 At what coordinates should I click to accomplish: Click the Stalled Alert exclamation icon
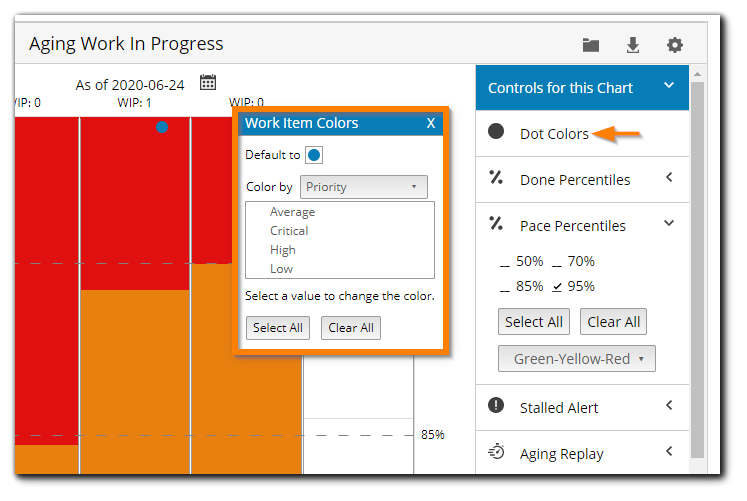tap(496, 406)
